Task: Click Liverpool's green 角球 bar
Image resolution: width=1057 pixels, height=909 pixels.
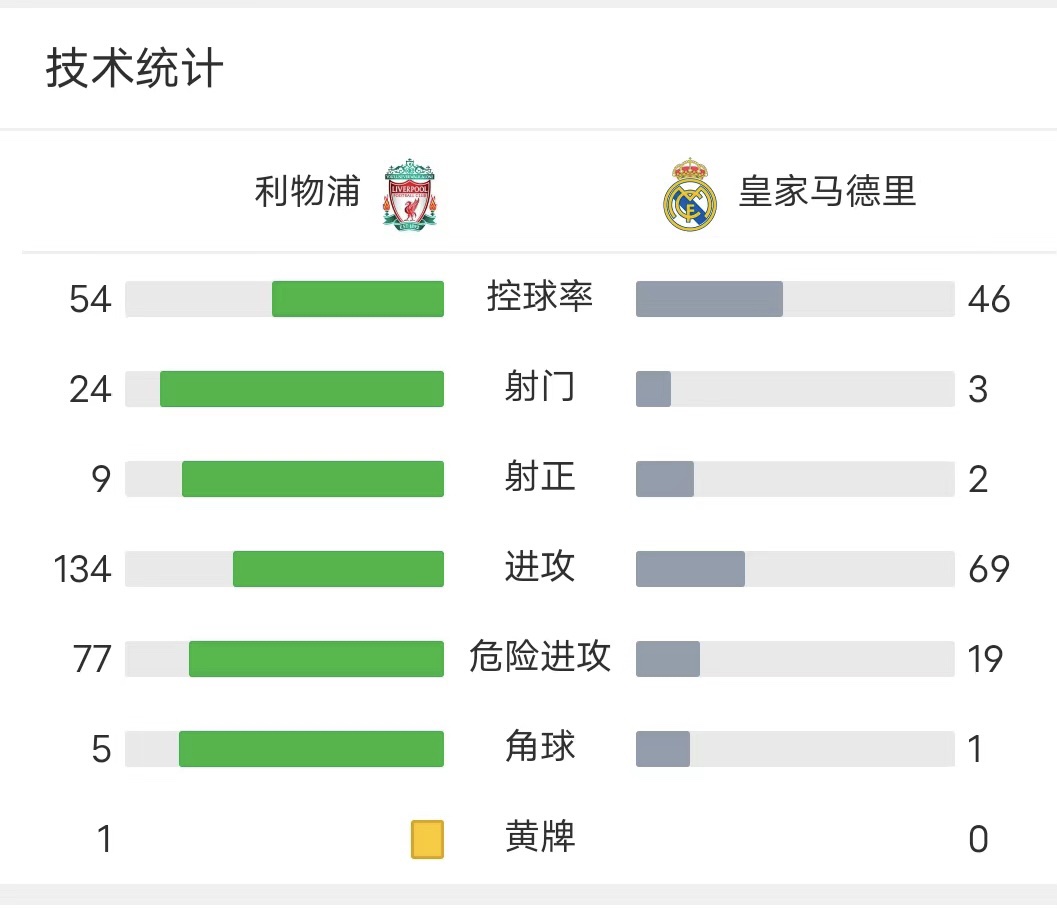Action: pos(311,749)
